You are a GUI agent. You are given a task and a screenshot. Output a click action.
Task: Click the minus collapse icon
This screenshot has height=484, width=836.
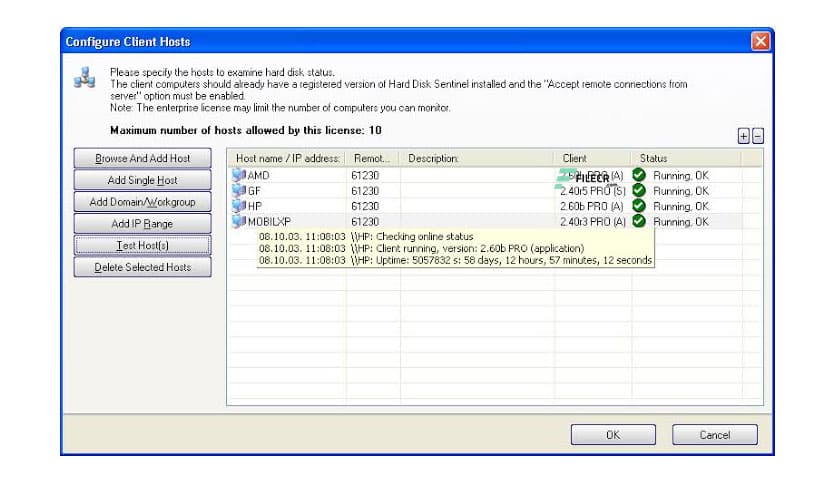pos(758,136)
